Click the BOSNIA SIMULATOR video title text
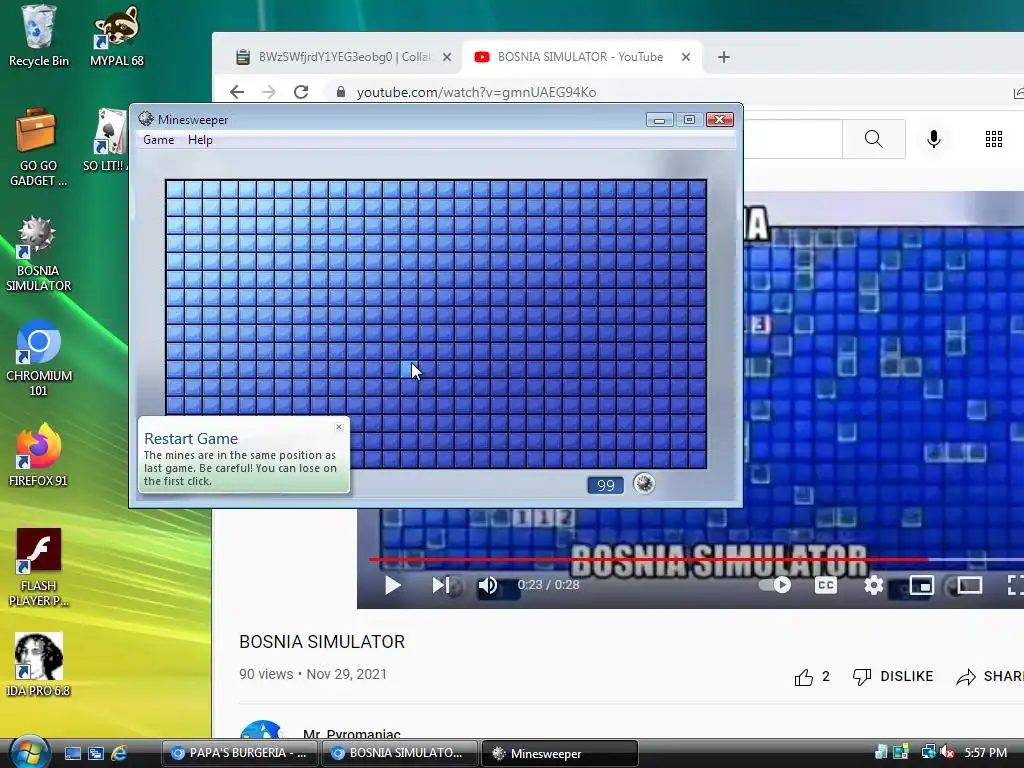This screenshot has width=1024, height=768. pos(322,642)
